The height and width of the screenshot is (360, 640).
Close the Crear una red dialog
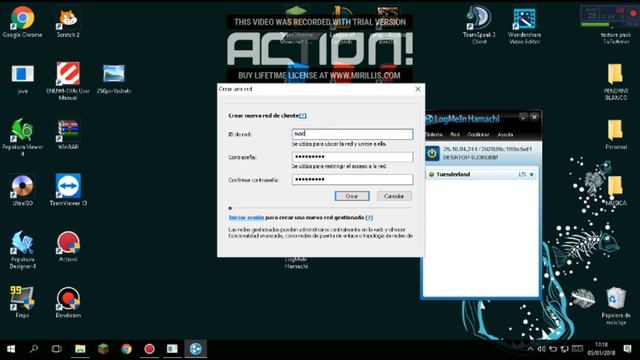coord(418,89)
